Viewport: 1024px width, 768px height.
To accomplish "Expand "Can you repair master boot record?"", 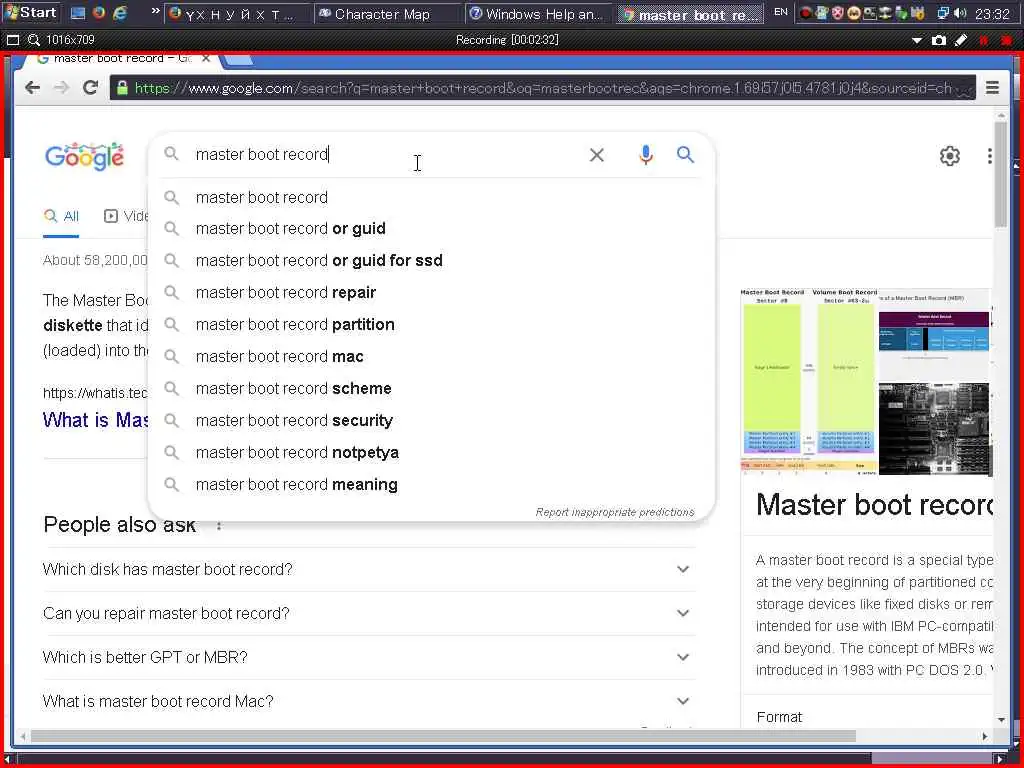I will pyautogui.click(x=369, y=614).
